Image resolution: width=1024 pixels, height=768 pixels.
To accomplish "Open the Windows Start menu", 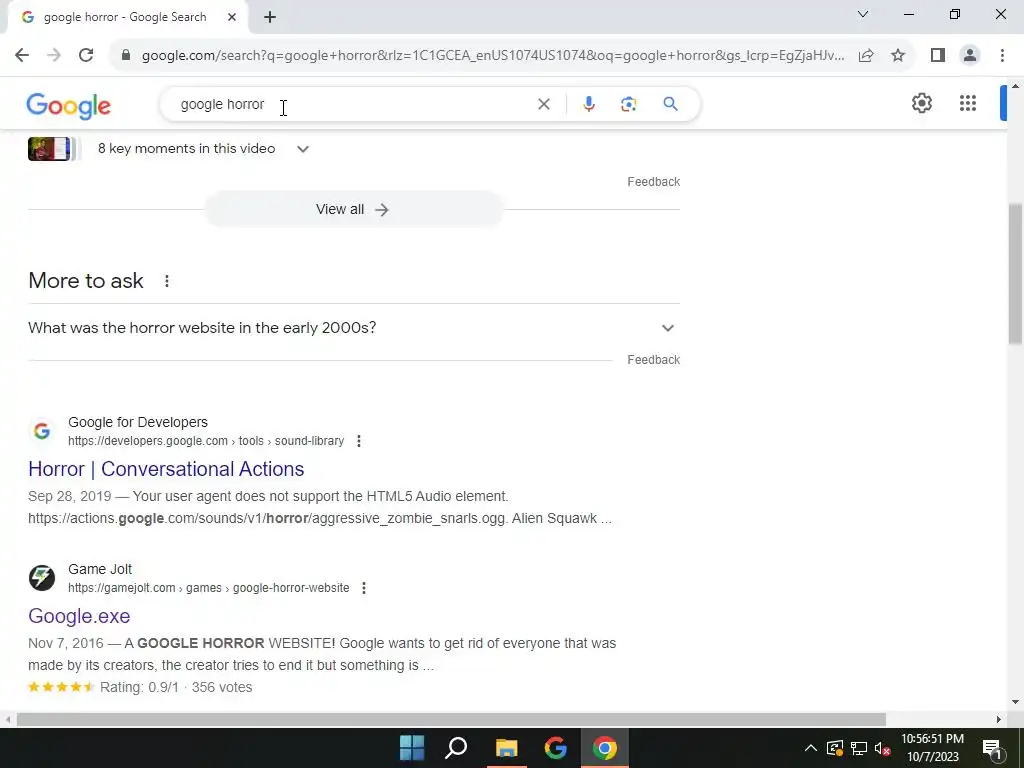I will point(412,748).
